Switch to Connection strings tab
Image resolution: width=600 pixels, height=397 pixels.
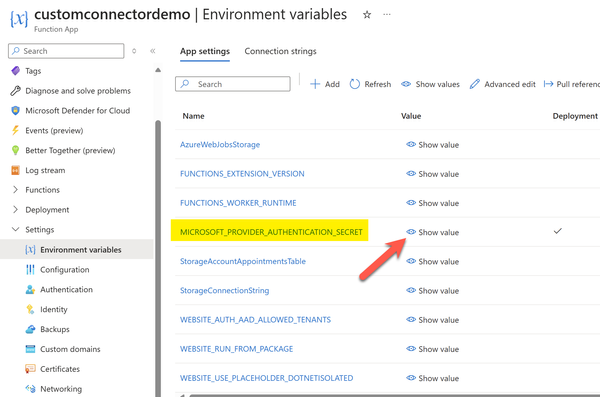280,51
